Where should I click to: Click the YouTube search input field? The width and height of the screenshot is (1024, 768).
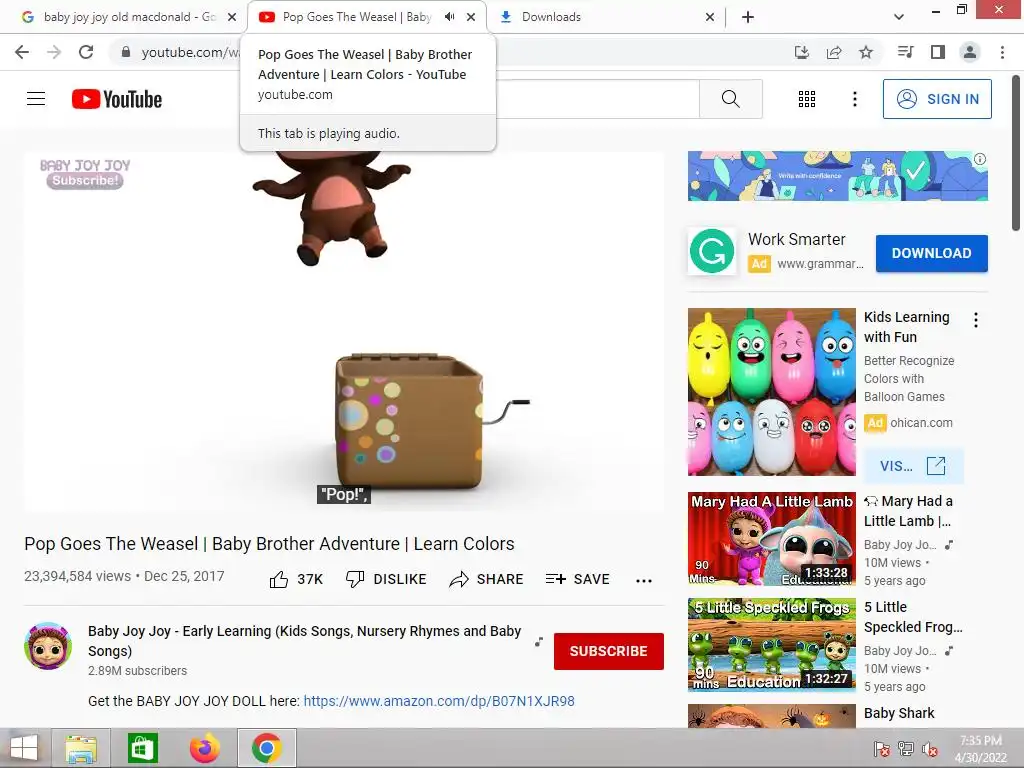[598, 99]
